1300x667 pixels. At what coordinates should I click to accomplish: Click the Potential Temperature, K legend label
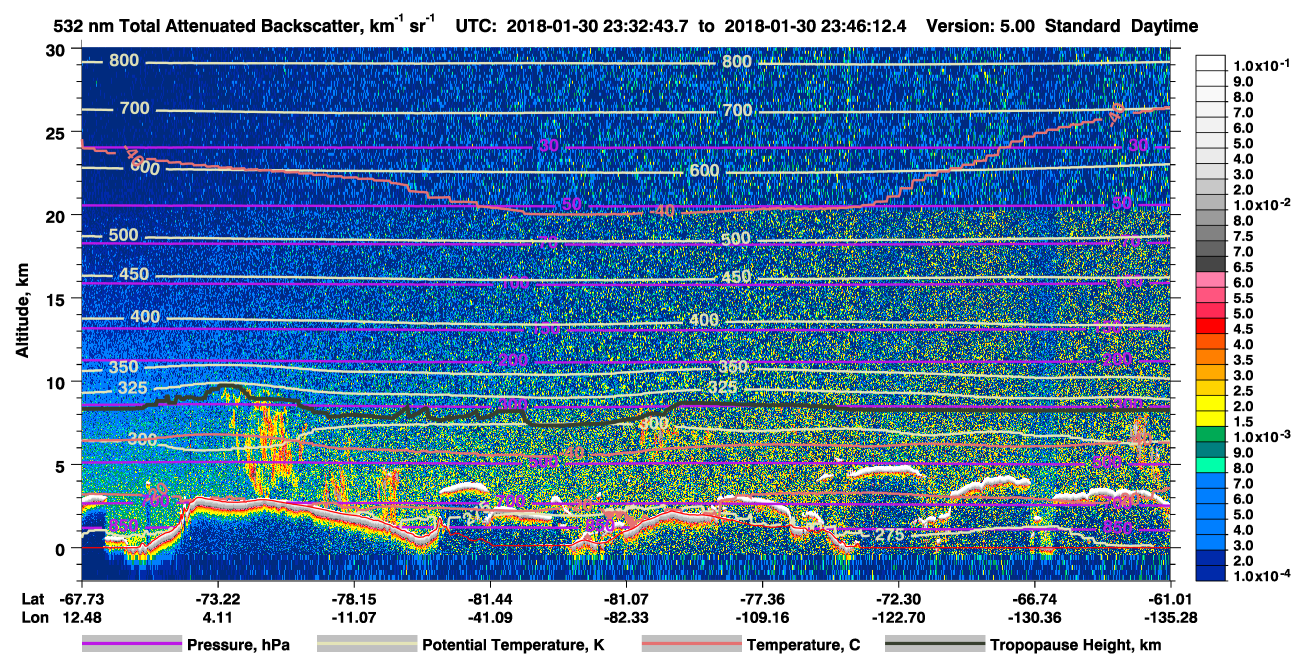[513, 645]
